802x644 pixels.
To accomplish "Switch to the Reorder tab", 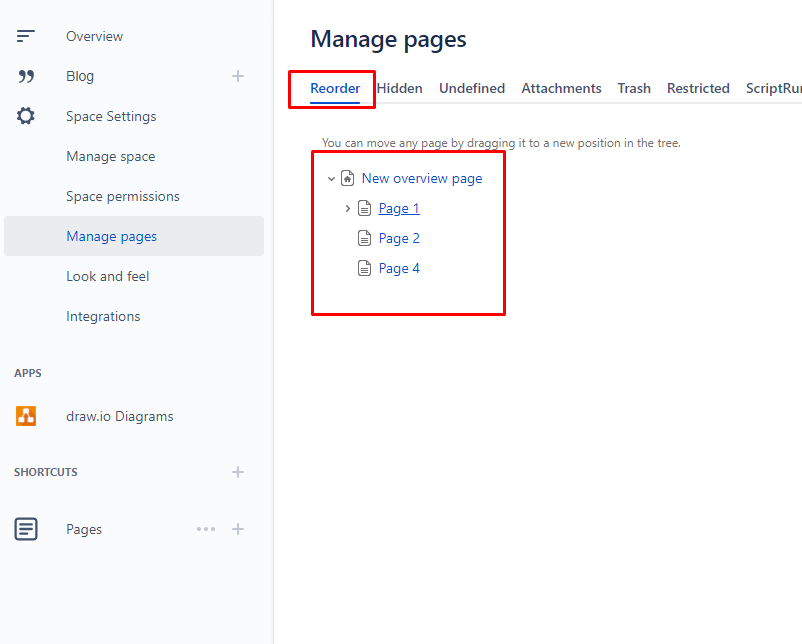I will pyautogui.click(x=335, y=88).
